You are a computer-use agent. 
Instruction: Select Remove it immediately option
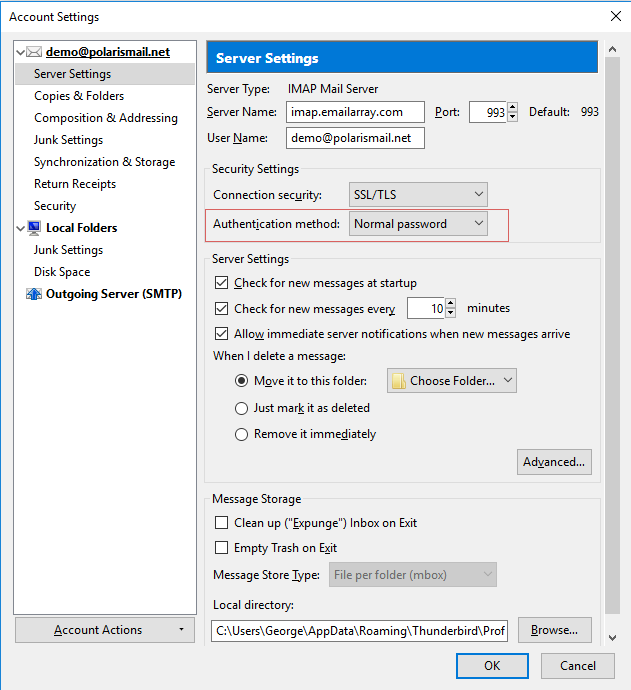point(241,434)
